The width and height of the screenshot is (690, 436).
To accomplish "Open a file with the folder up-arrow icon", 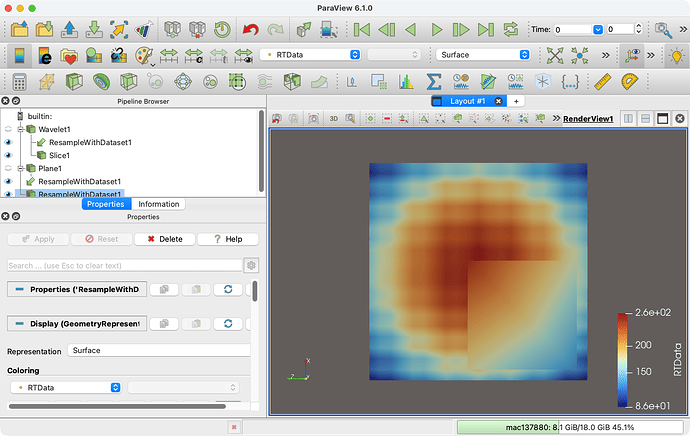I will pyautogui.click(x=19, y=29).
